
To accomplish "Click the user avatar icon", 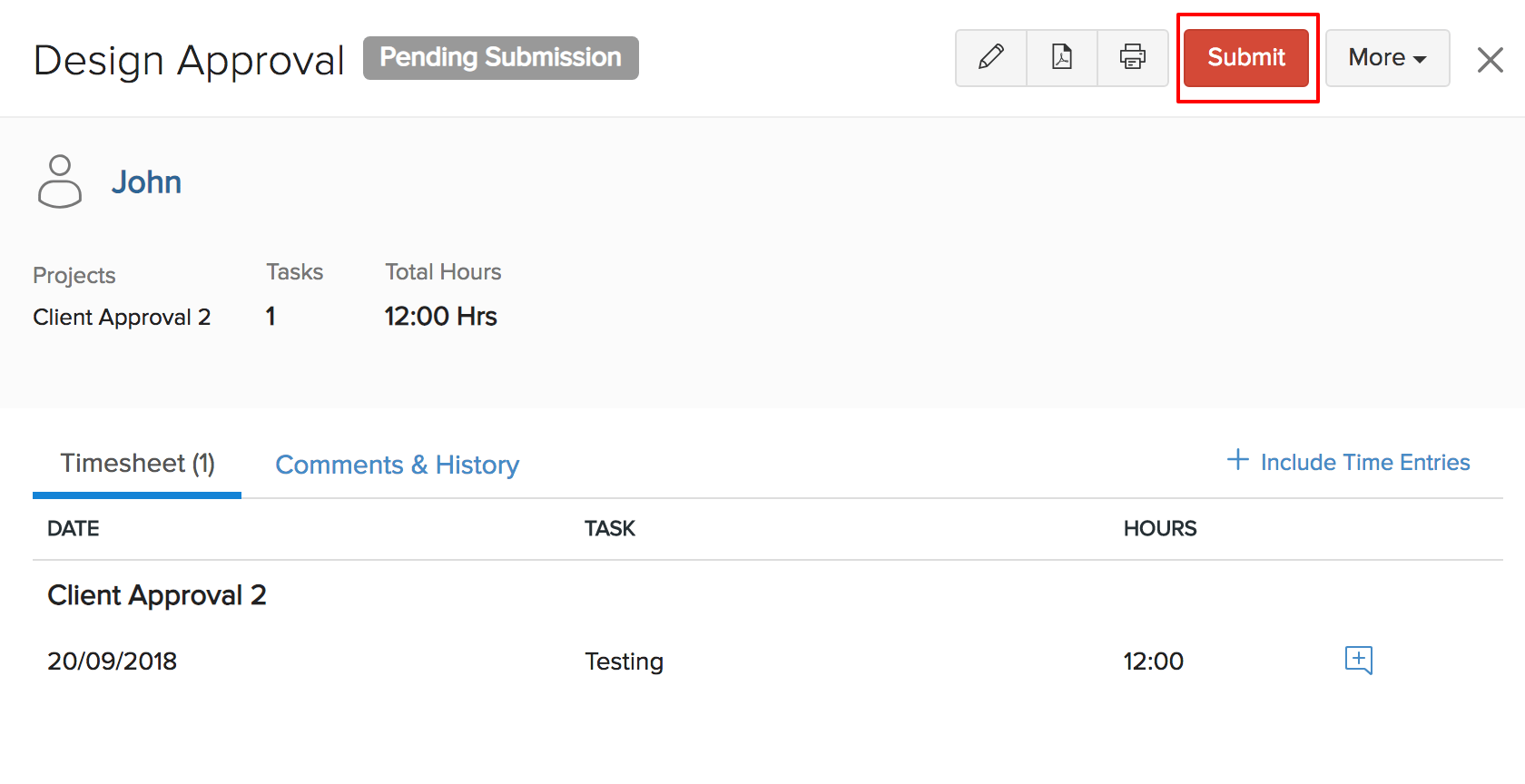I will tap(60, 181).
